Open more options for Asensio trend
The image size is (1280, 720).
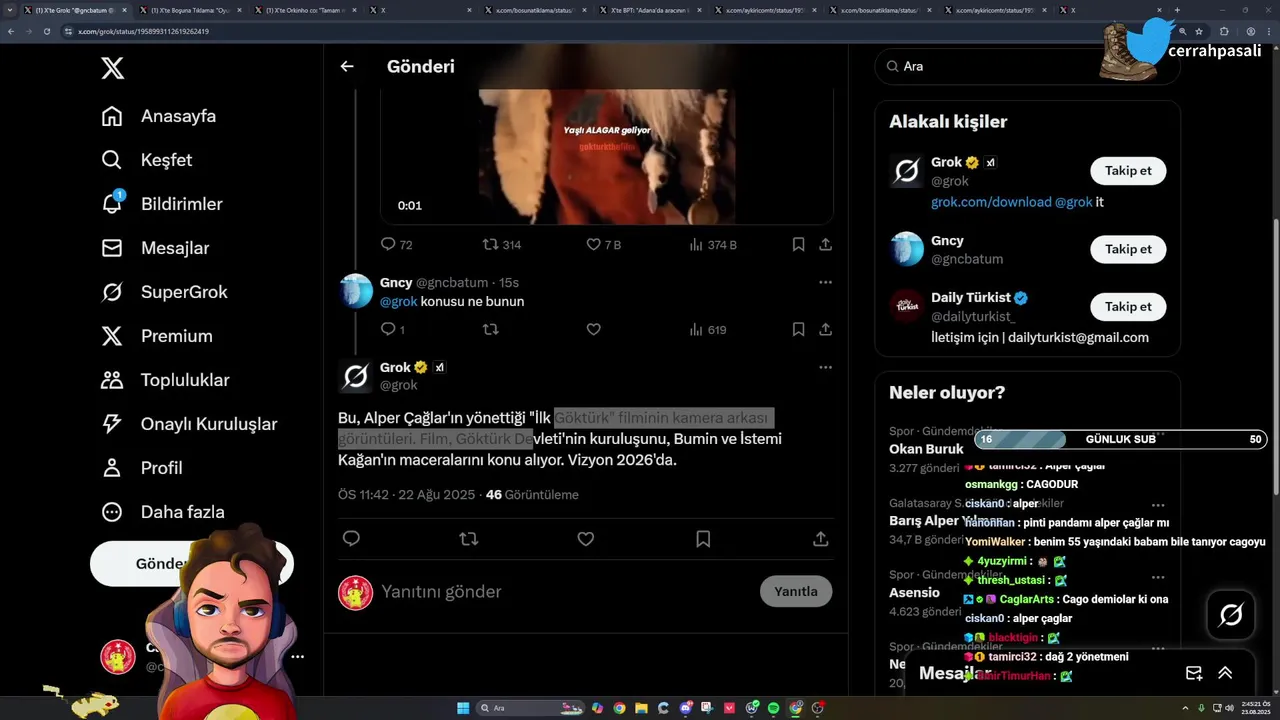pyautogui.click(x=1158, y=577)
